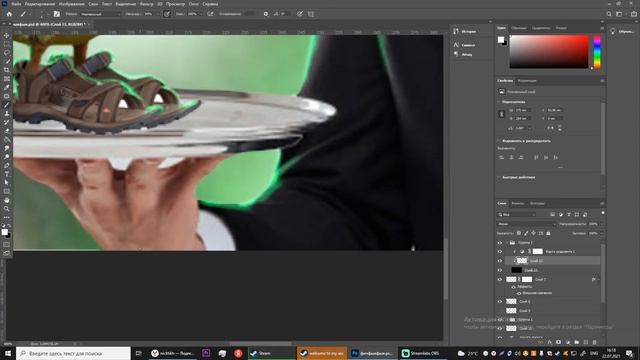Click the airbrush build-up icon

(x=210, y=14)
